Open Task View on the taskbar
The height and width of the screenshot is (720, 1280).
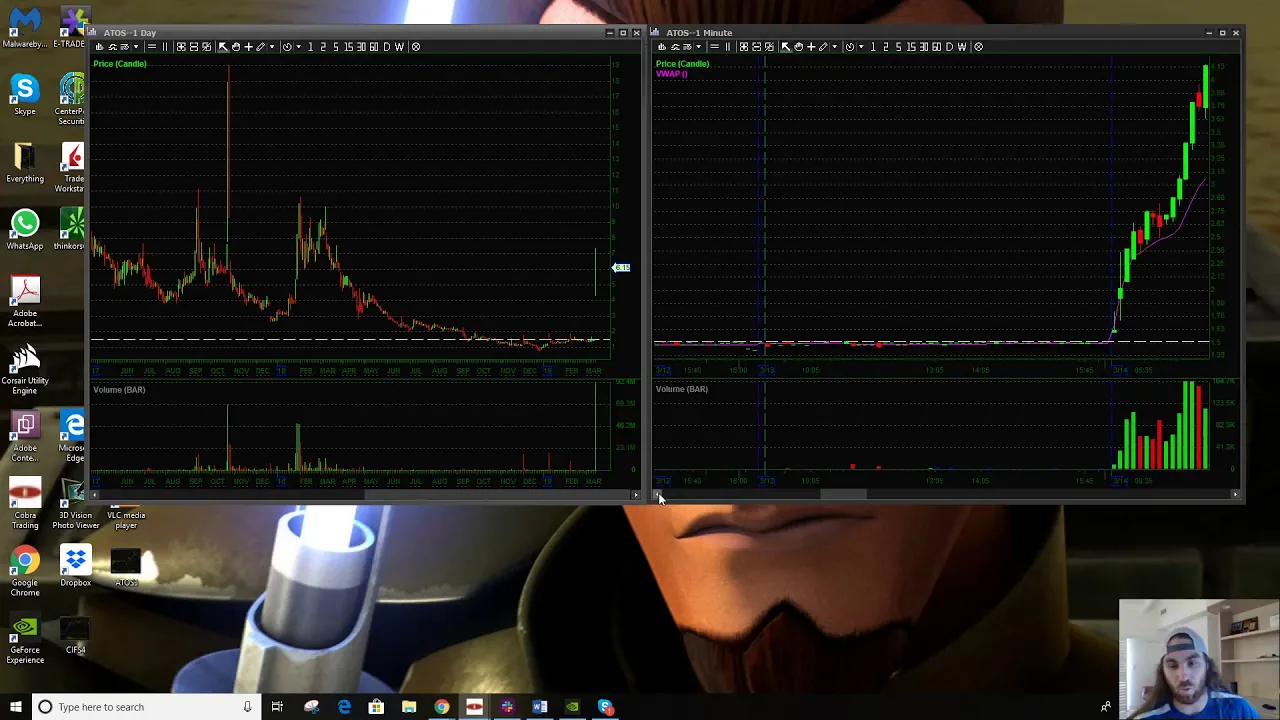277,707
